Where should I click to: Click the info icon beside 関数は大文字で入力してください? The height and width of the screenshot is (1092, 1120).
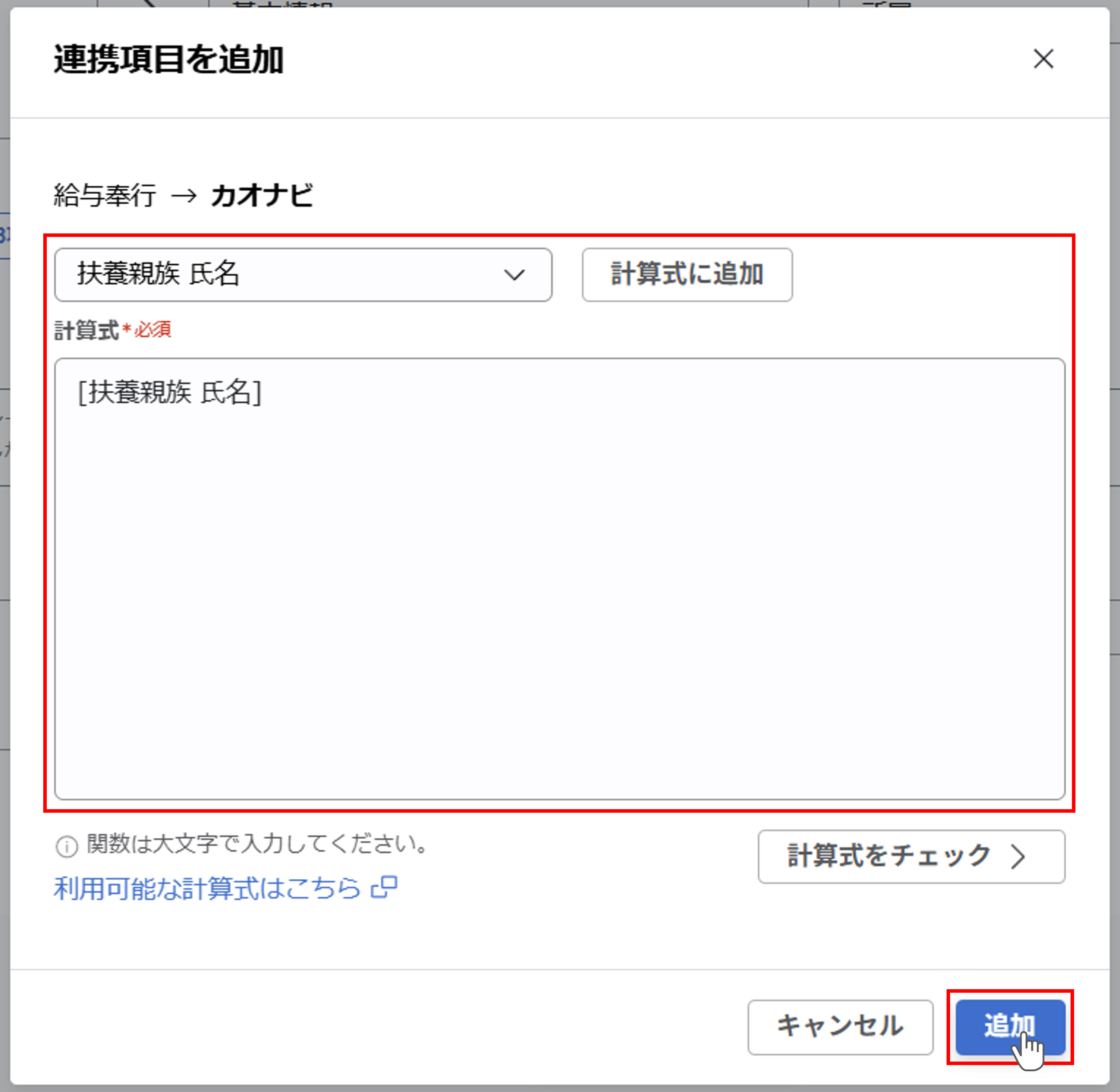67,847
